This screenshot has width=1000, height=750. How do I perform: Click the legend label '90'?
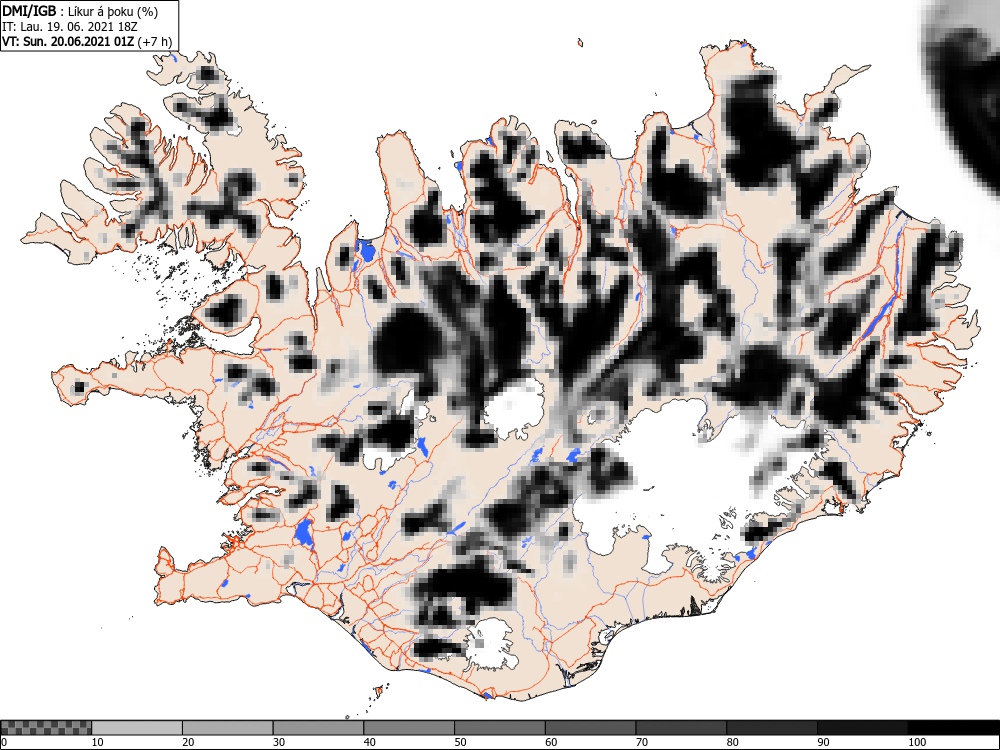[823, 742]
